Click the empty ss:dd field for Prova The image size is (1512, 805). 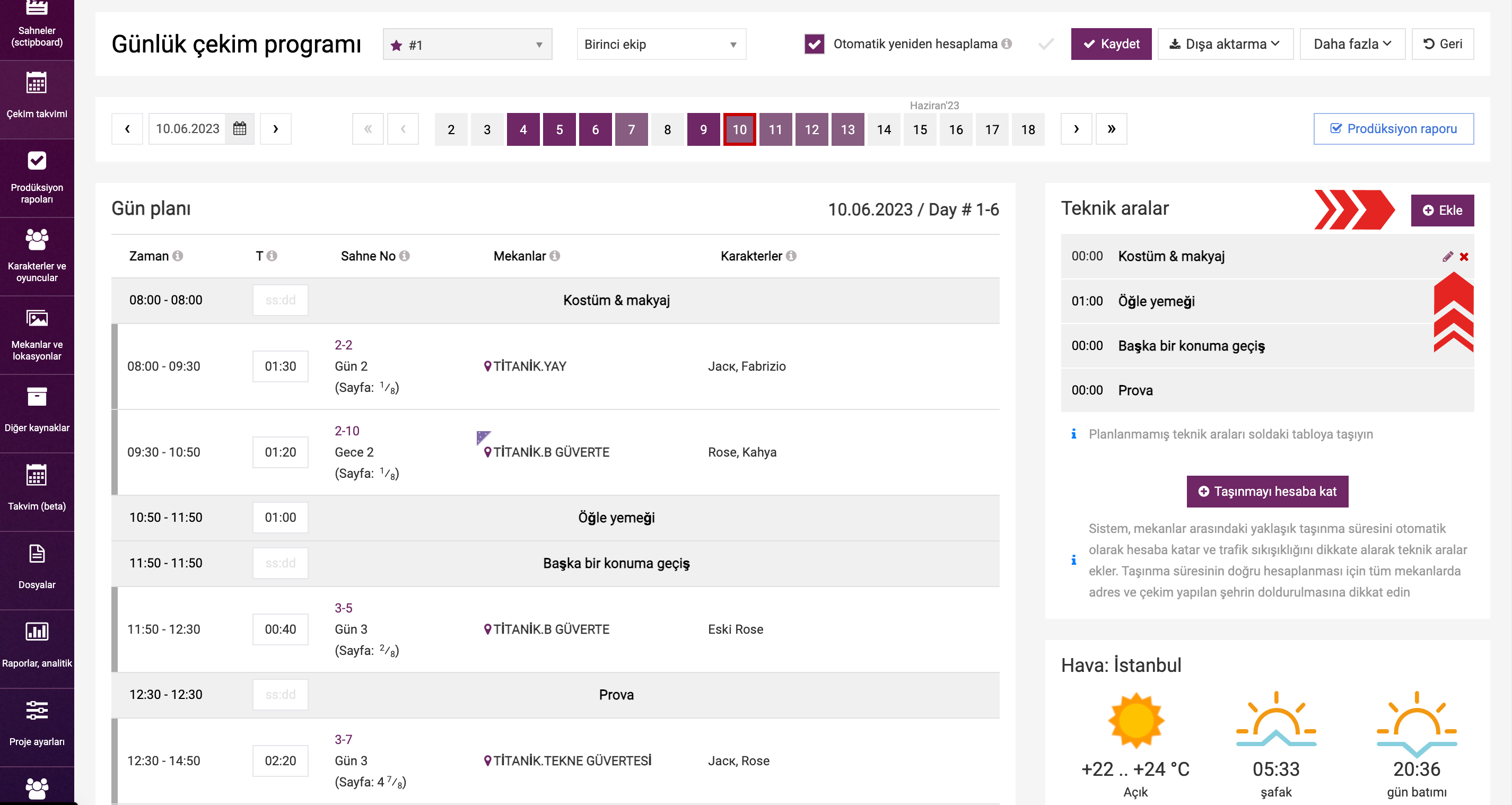(x=281, y=694)
